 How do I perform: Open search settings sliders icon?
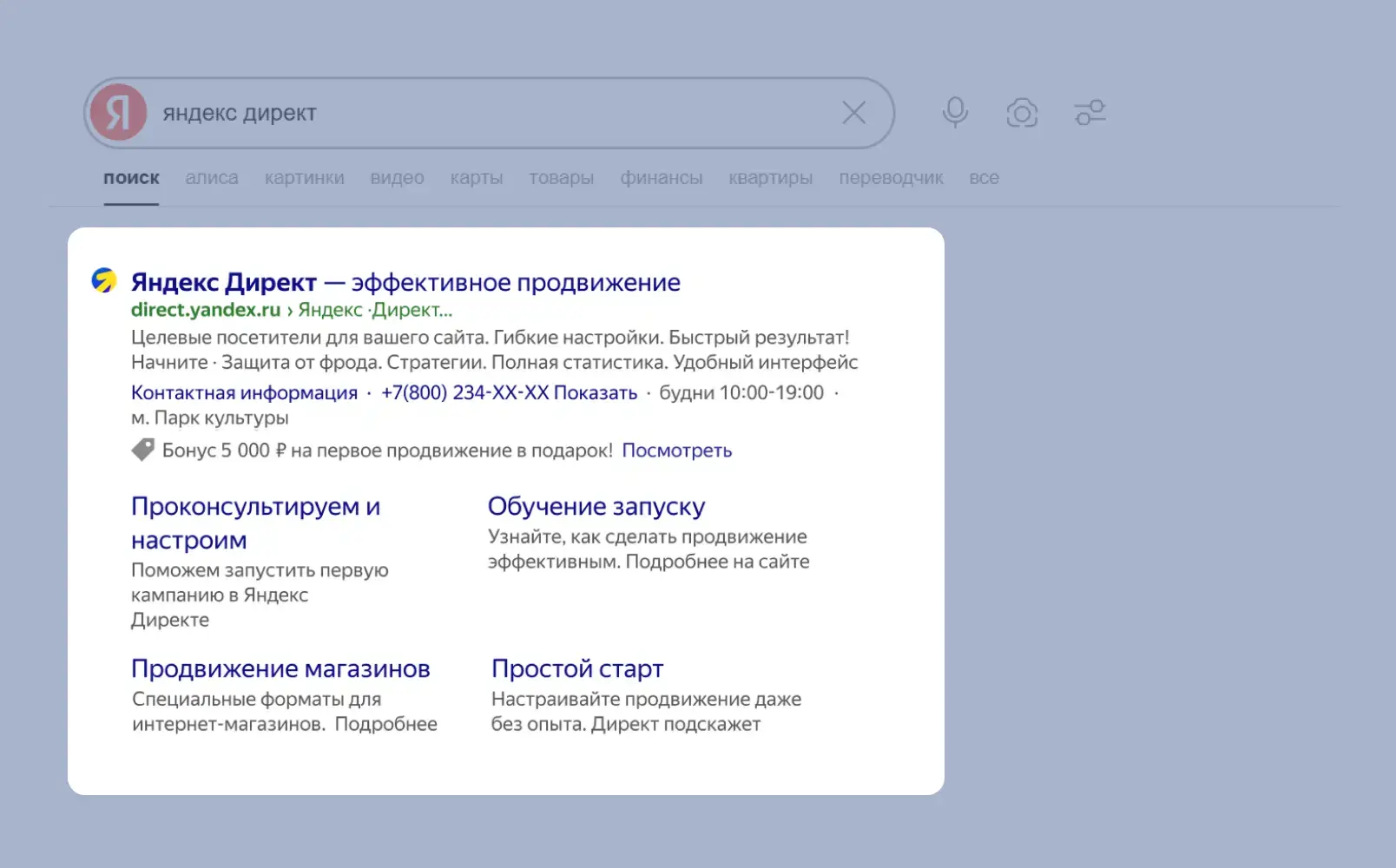point(1090,113)
